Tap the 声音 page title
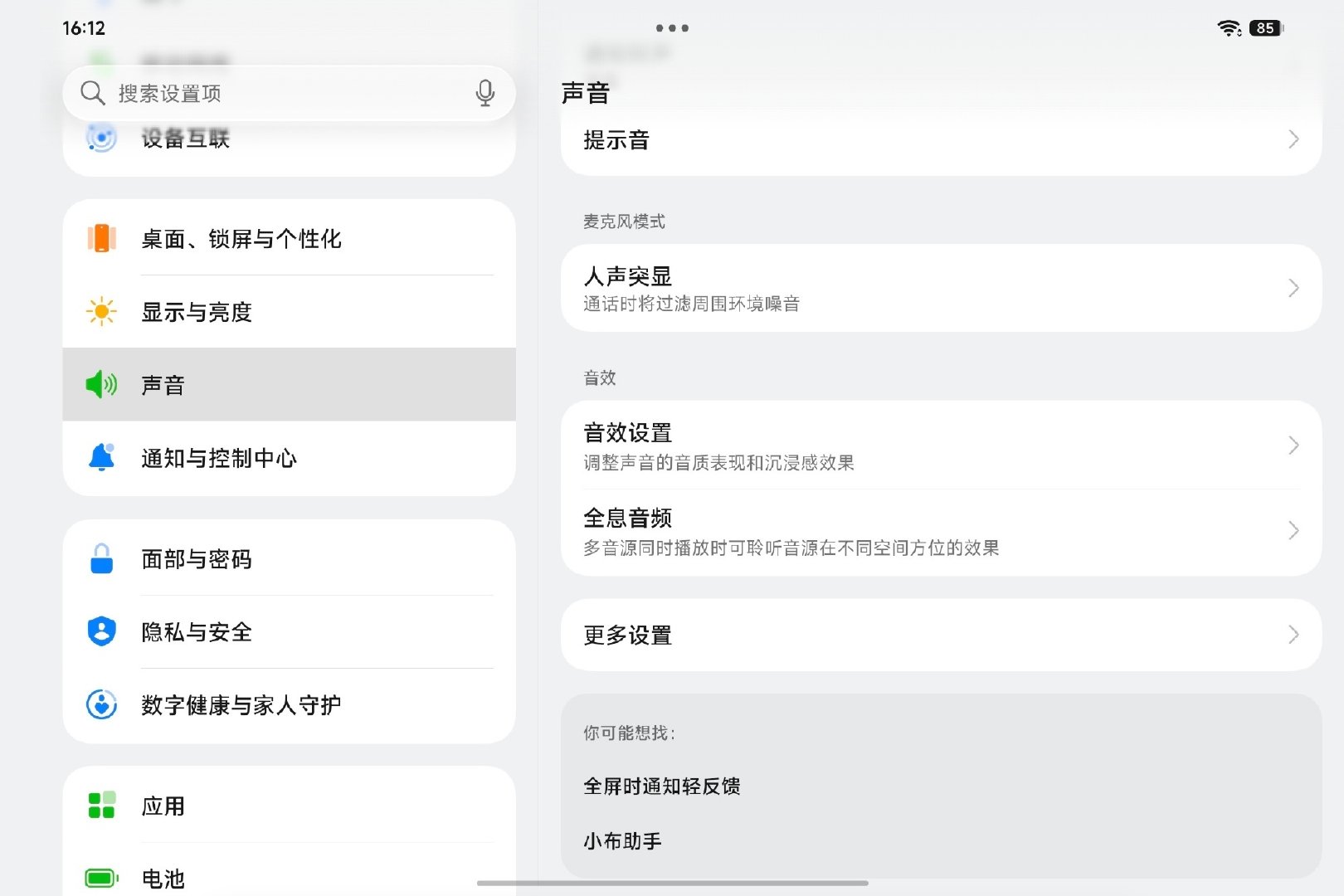This screenshot has width=1344, height=896. 586,92
